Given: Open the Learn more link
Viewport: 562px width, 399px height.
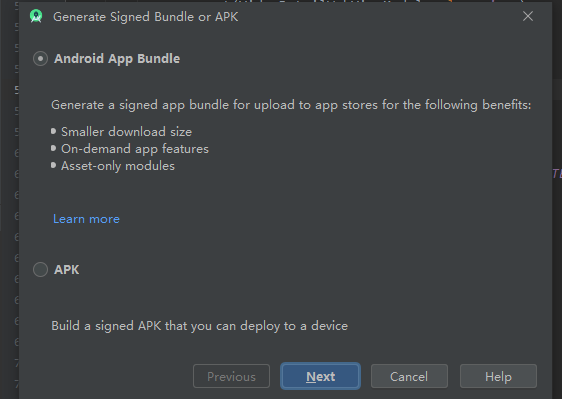Looking at the screenshot, I should pos(86,219).
